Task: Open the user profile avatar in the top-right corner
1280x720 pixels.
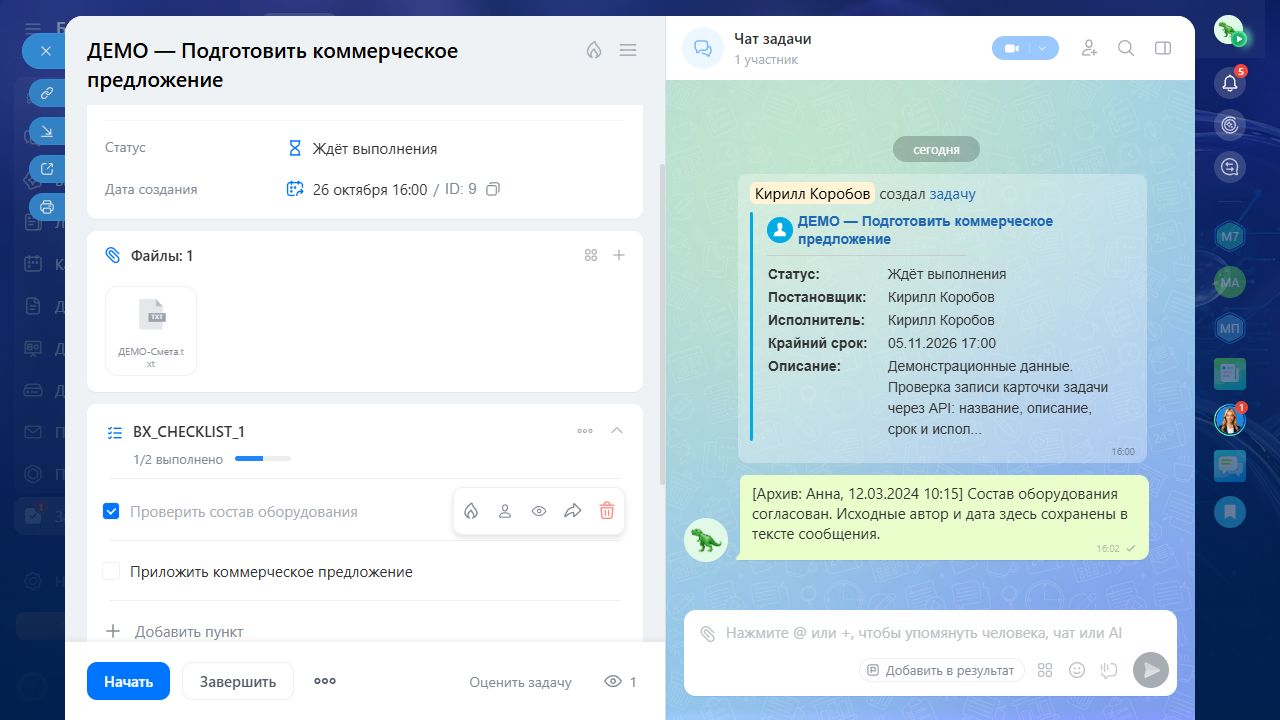Action: click(x=1229, y=31)
